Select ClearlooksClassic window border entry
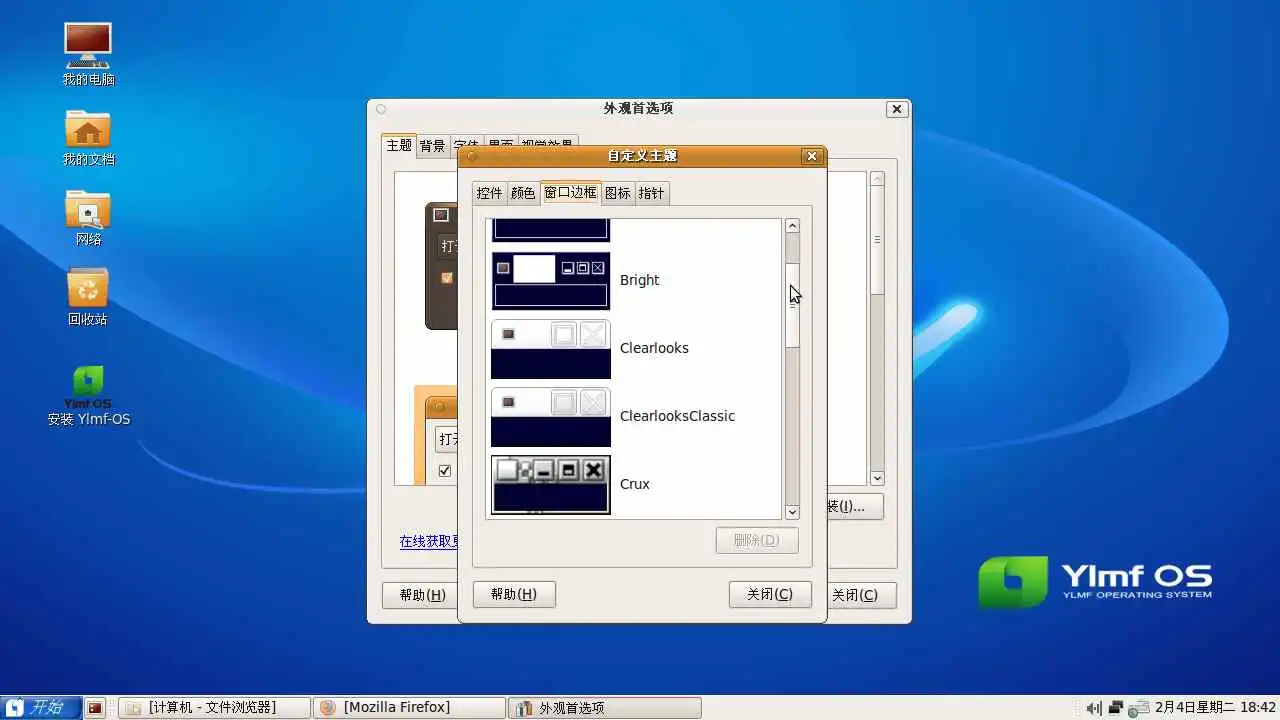 (634, 416)
